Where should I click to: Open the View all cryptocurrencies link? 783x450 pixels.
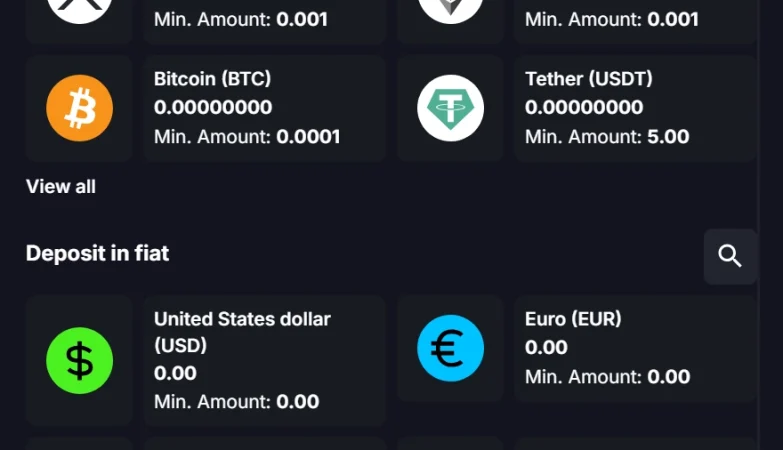pos(61,187)
